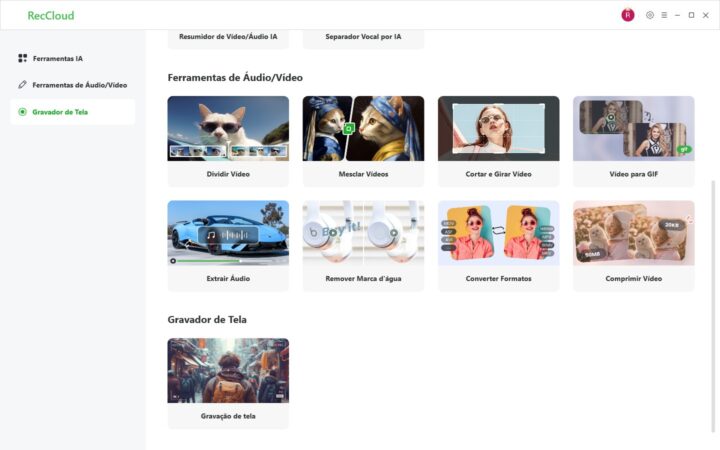This screenshot has width=720, height=450.
Task: Click the Converter Formatos label
Action: [x=498, y=278]
